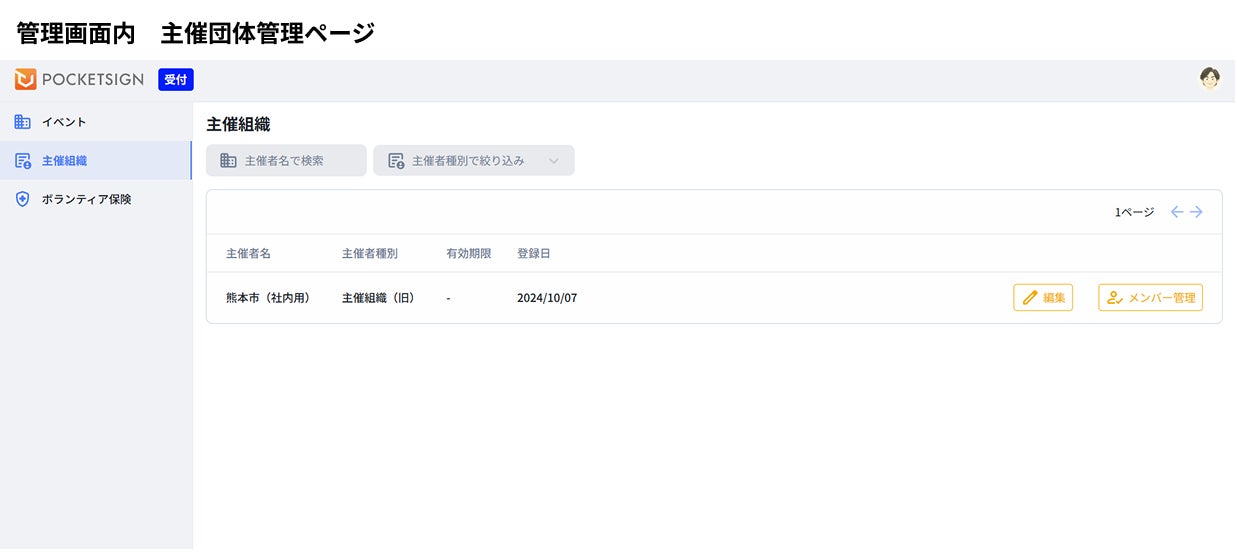The image size is (1237, 555).
Task: Click the 有効期限 column header
Action: (469, 254)
